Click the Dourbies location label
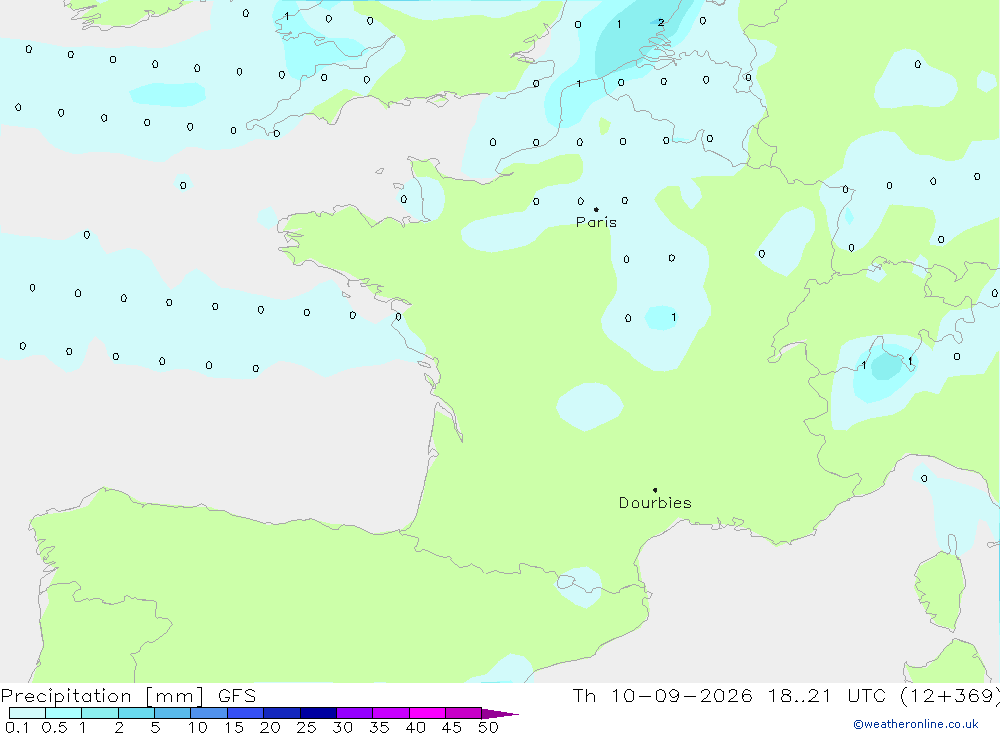This screenshot has width=1000, height=733. 655,503
